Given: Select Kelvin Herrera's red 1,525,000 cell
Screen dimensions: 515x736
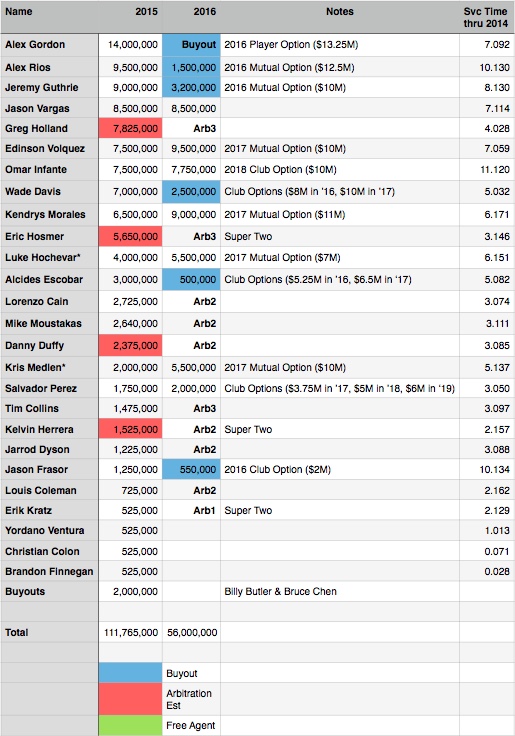Looking at the screenshot, I should (131, 429).
